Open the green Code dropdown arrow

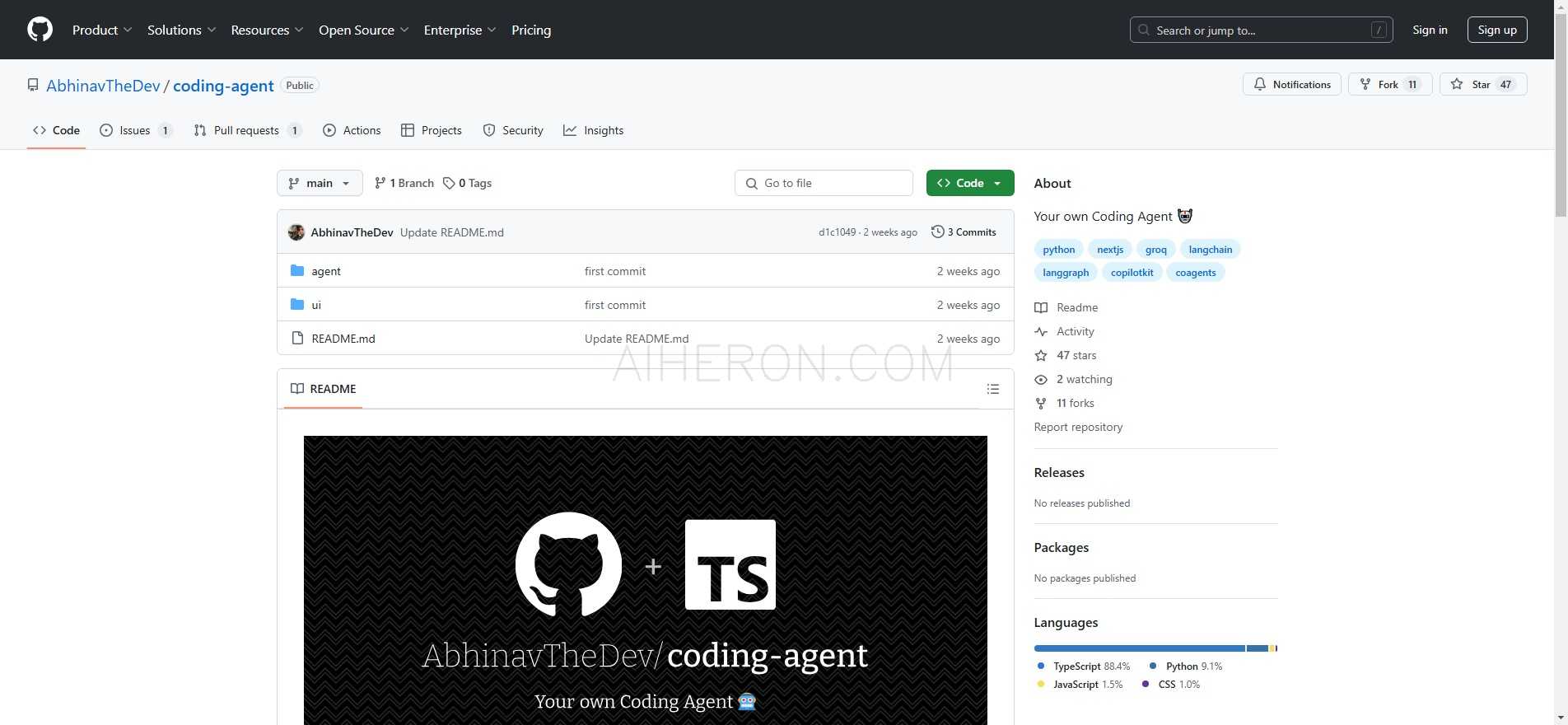pyautogui.click(x=997, y=183)
